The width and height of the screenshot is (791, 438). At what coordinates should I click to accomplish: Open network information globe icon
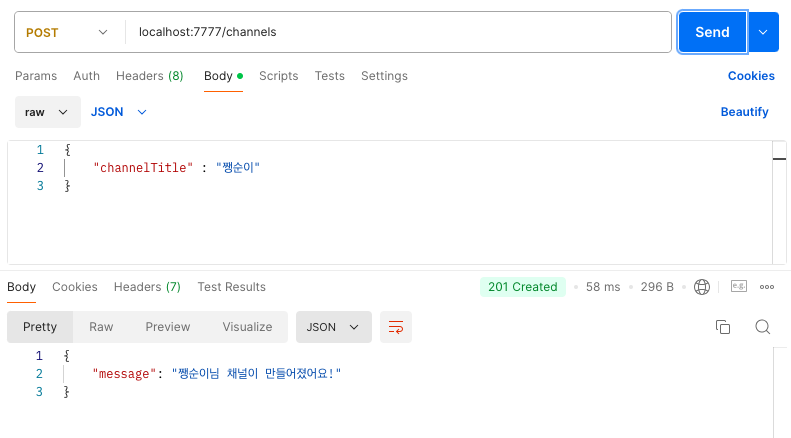pyautogui.click(x=702, y=287)
